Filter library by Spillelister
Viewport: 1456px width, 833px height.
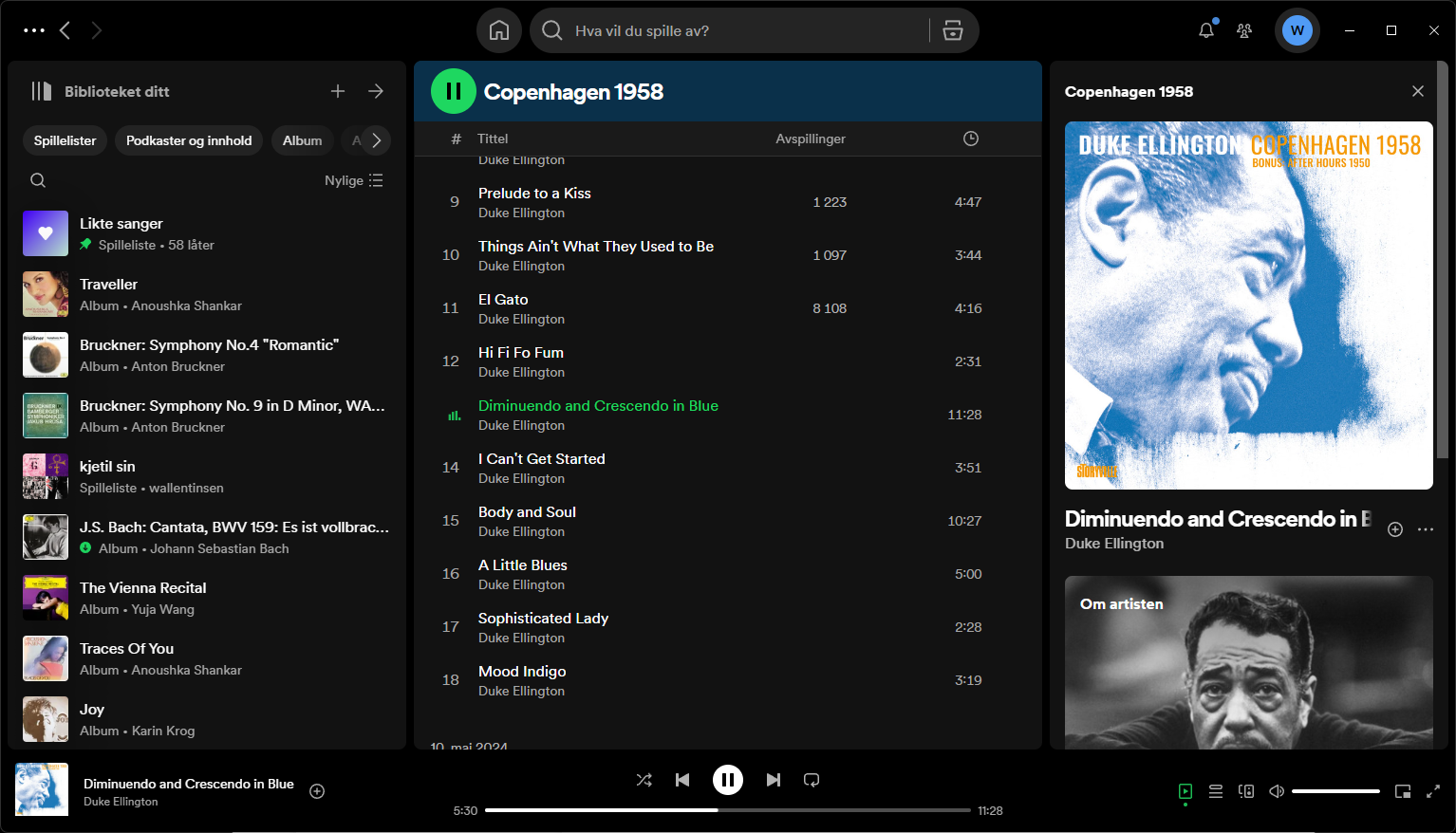click(x=65, y=140)
